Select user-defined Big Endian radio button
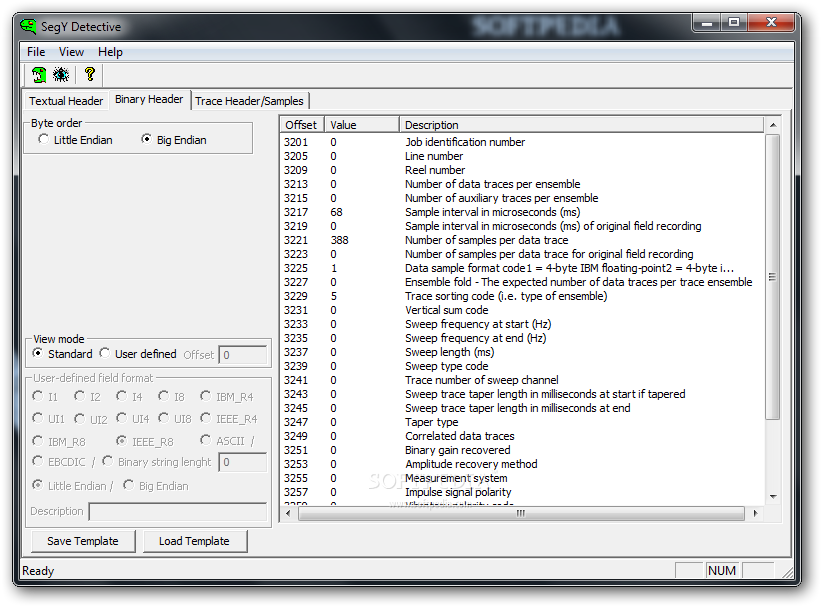 156,486
